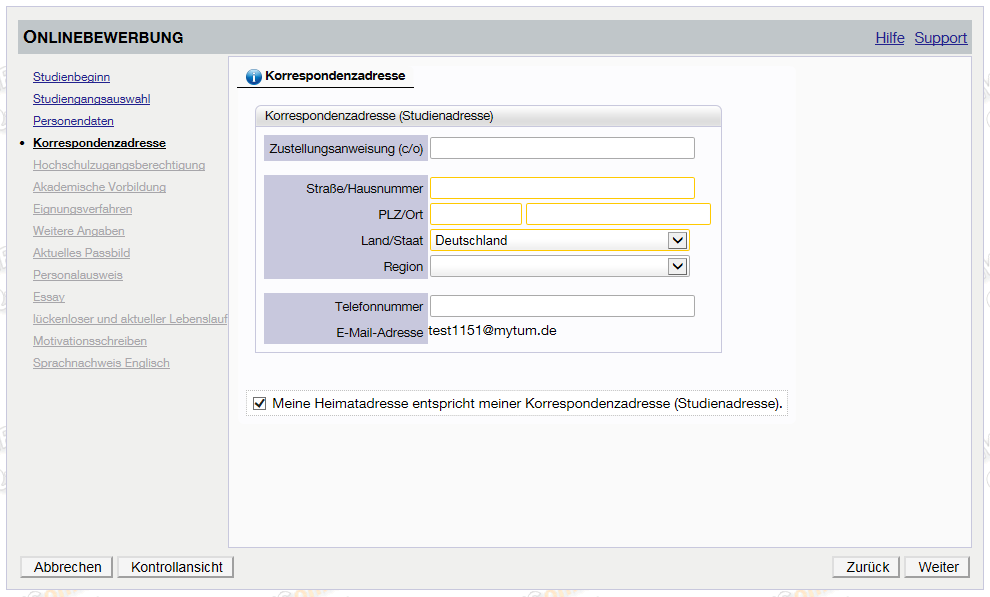Go to Studiengangsauswahl in the sidebar
Screen dimensions: 990x597
[x=91, y=99]
